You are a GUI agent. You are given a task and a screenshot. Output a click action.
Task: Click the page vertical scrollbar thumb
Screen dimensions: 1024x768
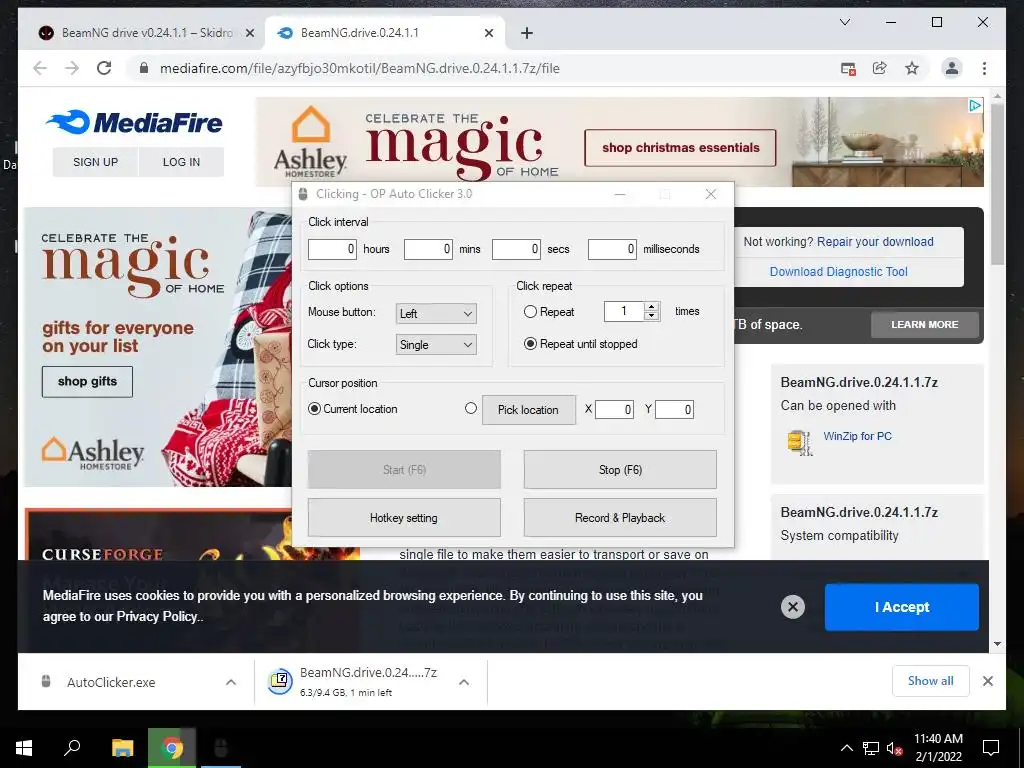point(997,183)
